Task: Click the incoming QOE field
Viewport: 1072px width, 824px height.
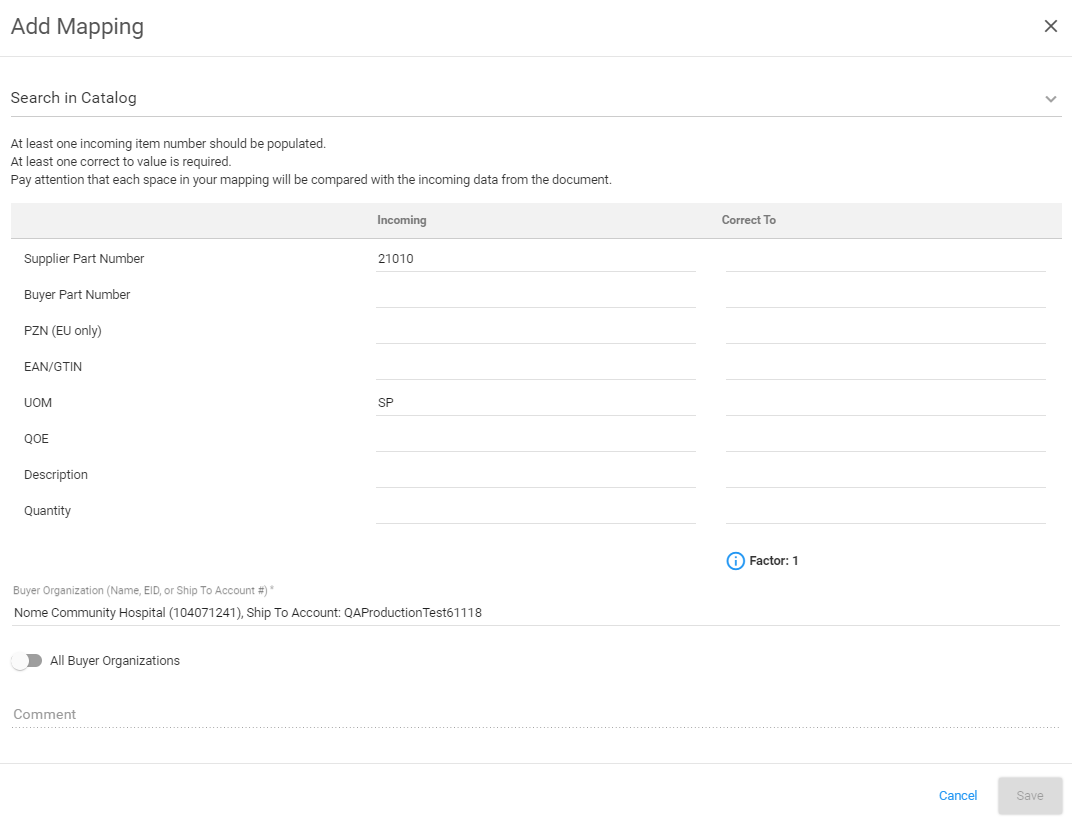Action: [x=535, y=438]
